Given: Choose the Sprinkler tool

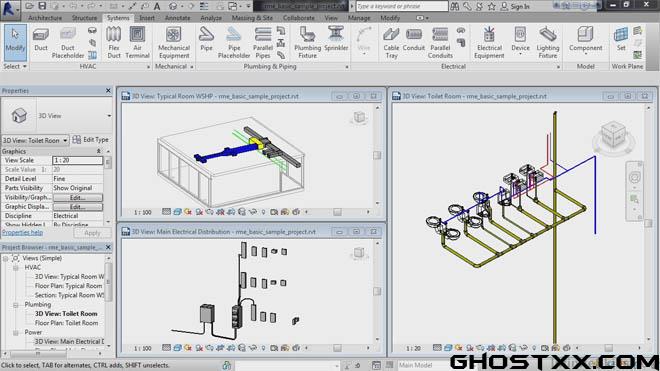Looking at the screenshot, I should [x=336, y=40].
